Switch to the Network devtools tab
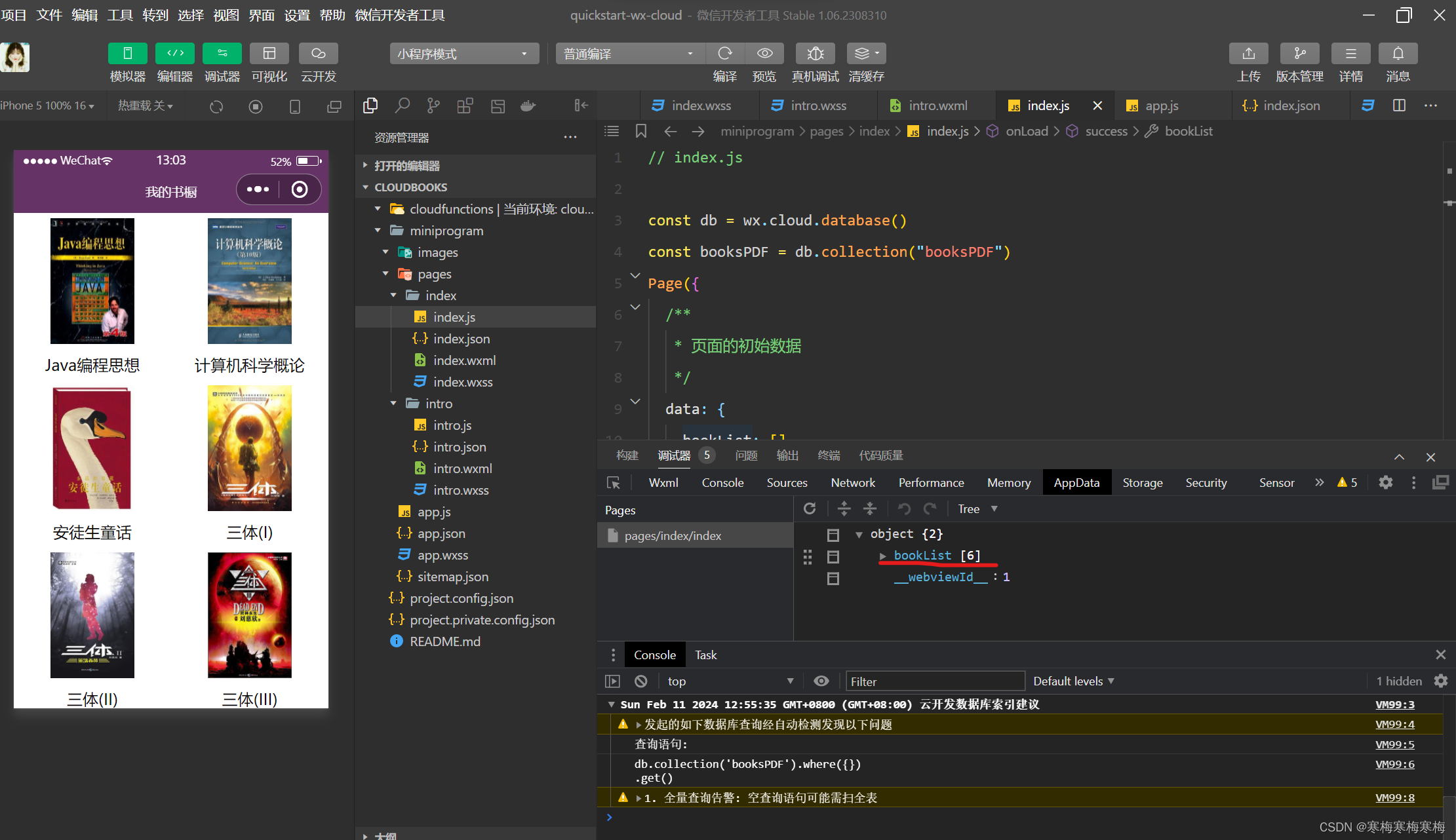1456x840 pixels. pos(852,483)
